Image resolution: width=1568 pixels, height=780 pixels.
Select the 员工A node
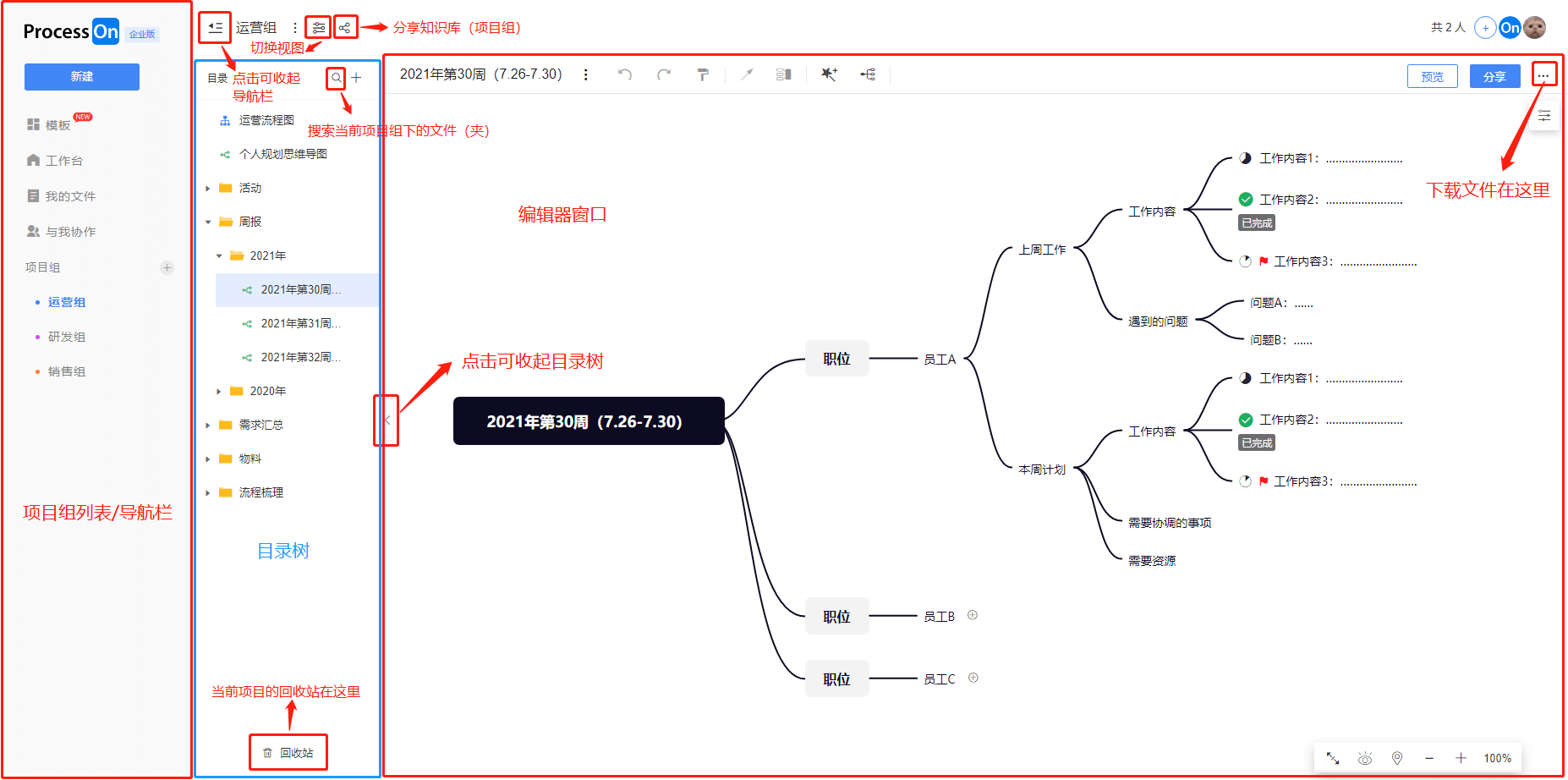click(x=940, y=360)
